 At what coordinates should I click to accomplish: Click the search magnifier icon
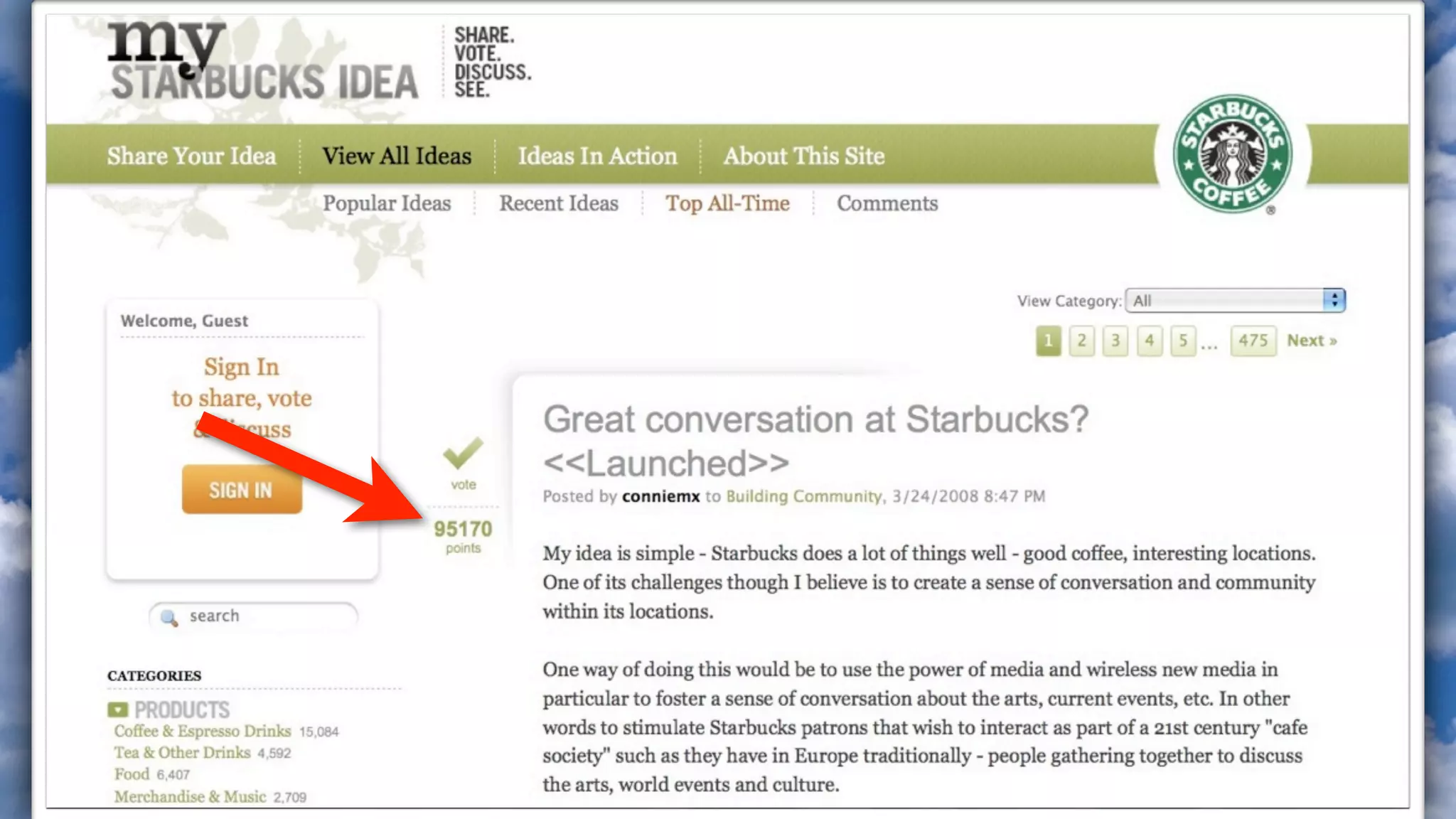pos(169,617)
